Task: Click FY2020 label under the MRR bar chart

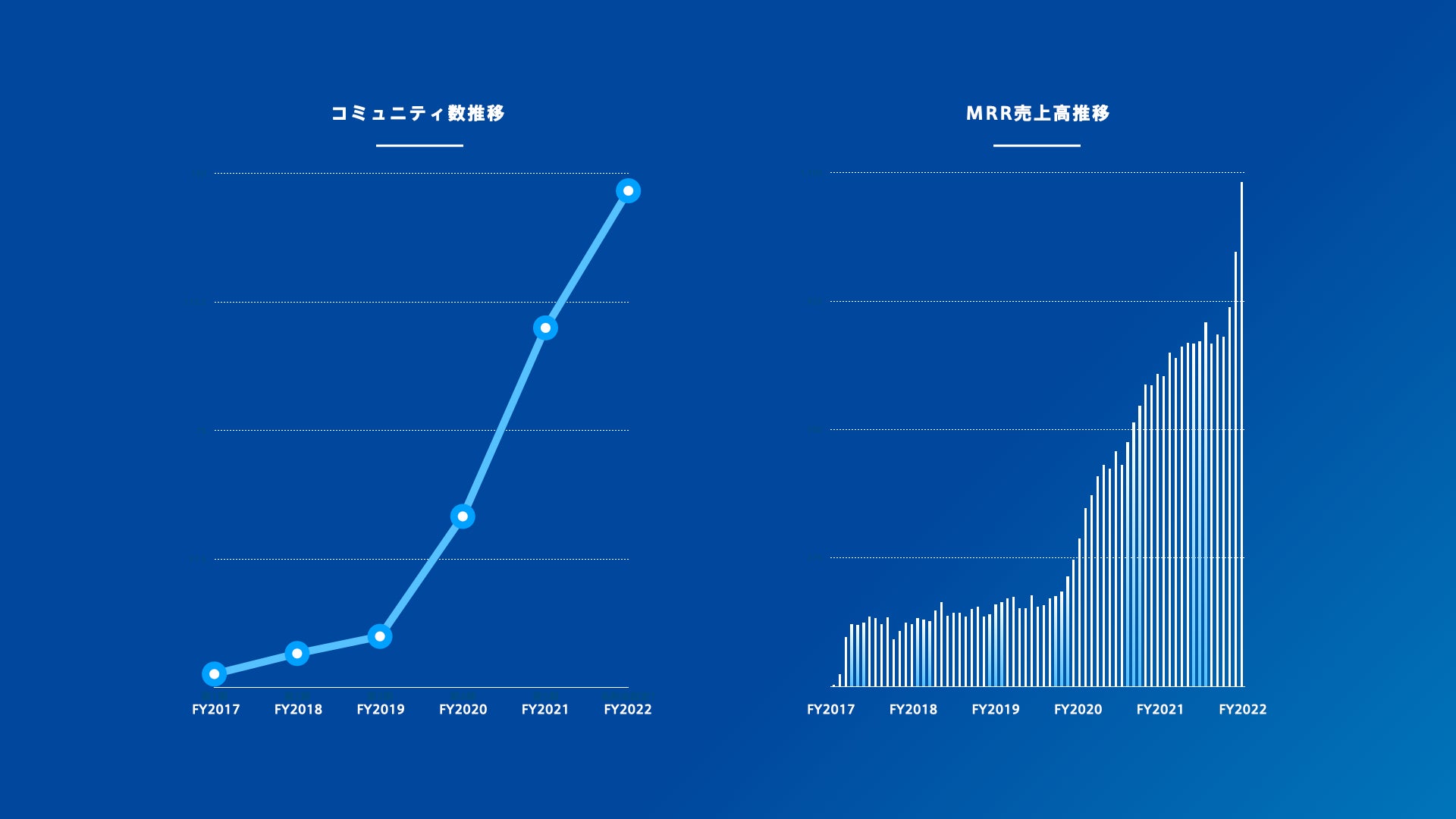Action: (1078, 710)
